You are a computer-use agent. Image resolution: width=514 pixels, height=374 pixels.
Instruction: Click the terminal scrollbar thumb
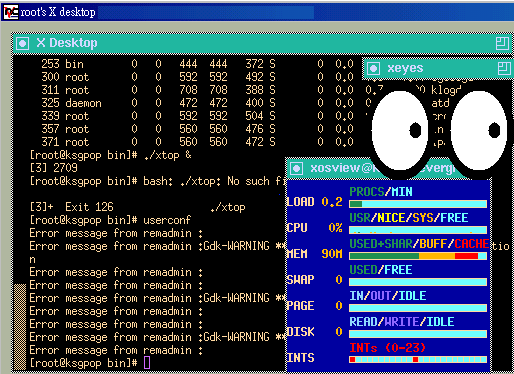pyautogui.click(x=20, y=327)
